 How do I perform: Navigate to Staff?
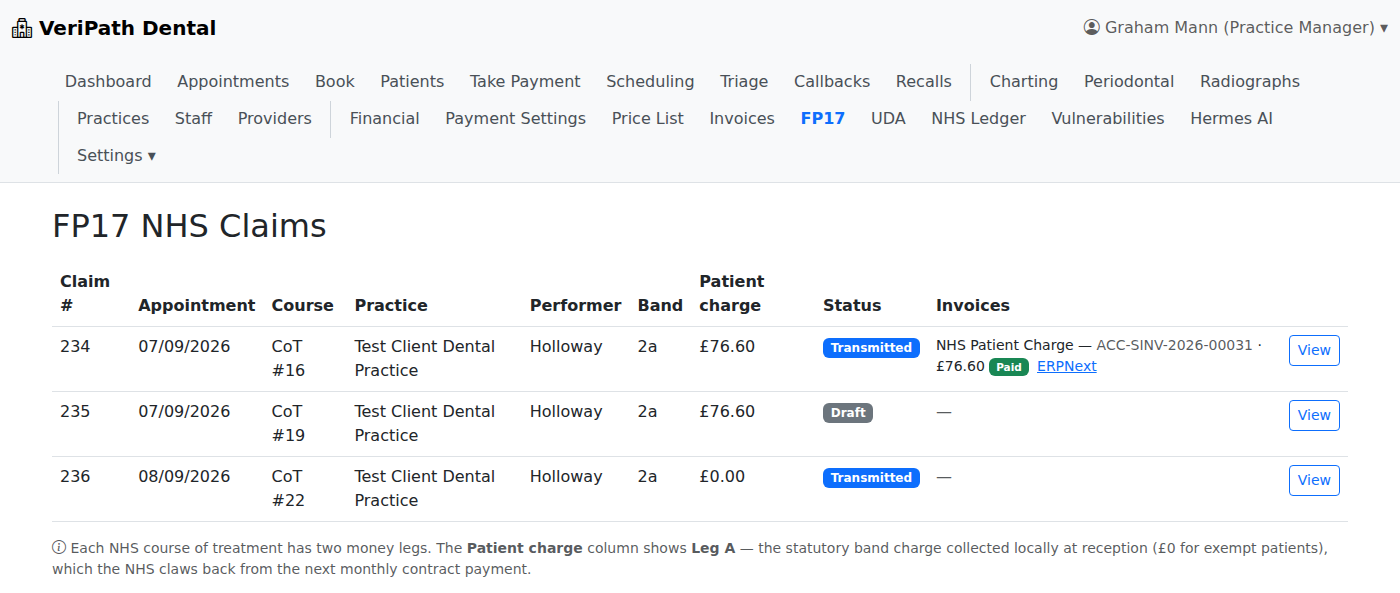(193, 118)
